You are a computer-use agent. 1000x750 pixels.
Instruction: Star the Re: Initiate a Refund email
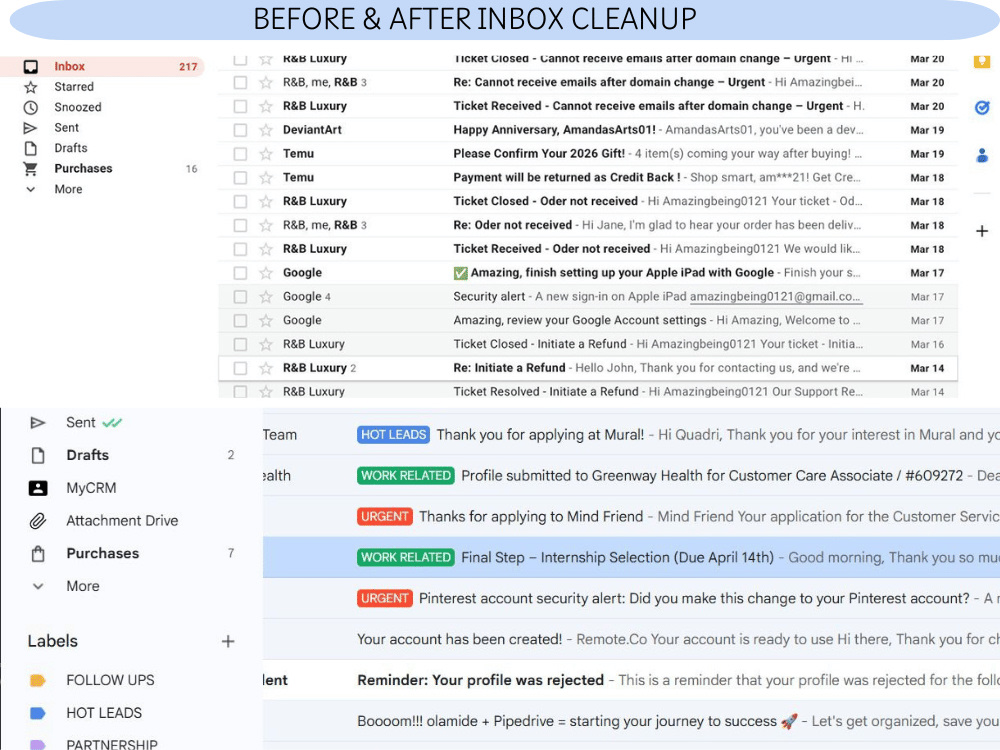tap(266, 368)
